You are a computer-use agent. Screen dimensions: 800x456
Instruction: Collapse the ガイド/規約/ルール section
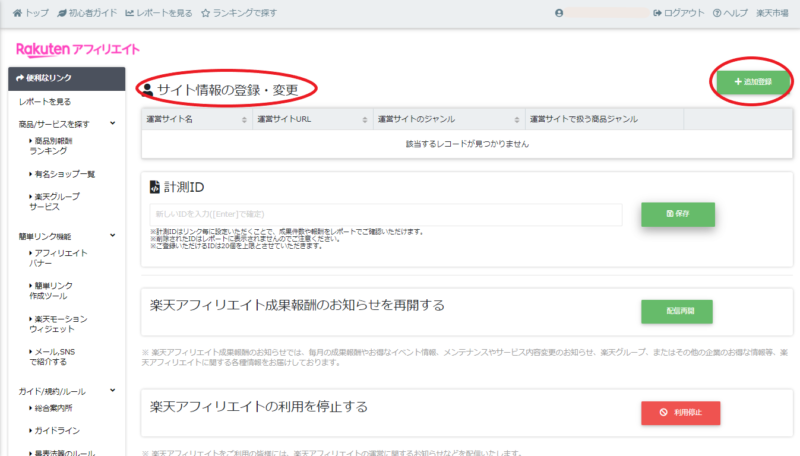(x=67, y=391)
